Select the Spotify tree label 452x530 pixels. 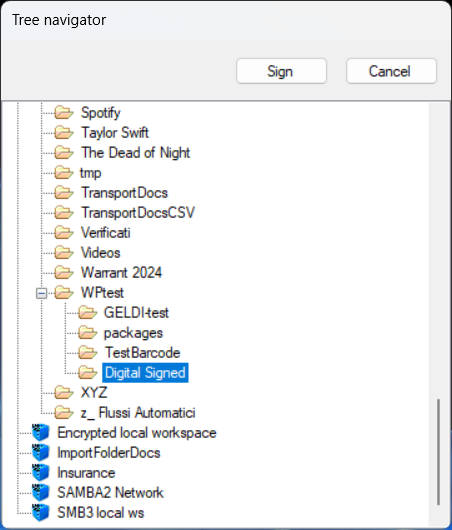pos(101,113)
